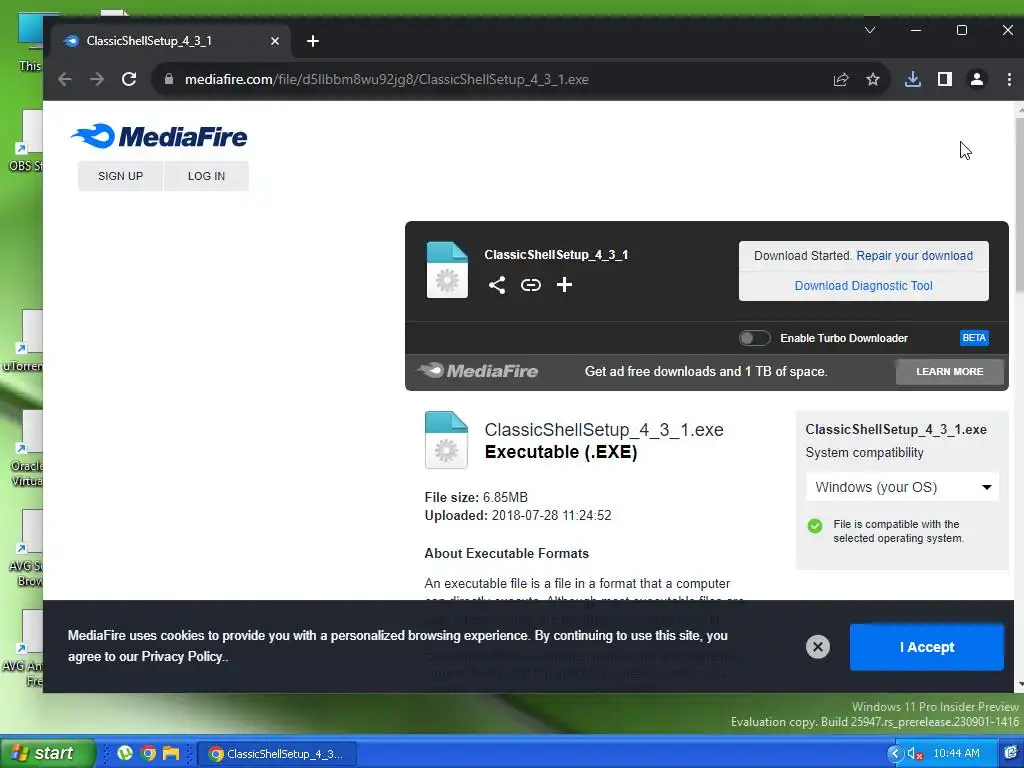
Task: Open the Download Diagnostic Tool link
Action: click(863, 286)
